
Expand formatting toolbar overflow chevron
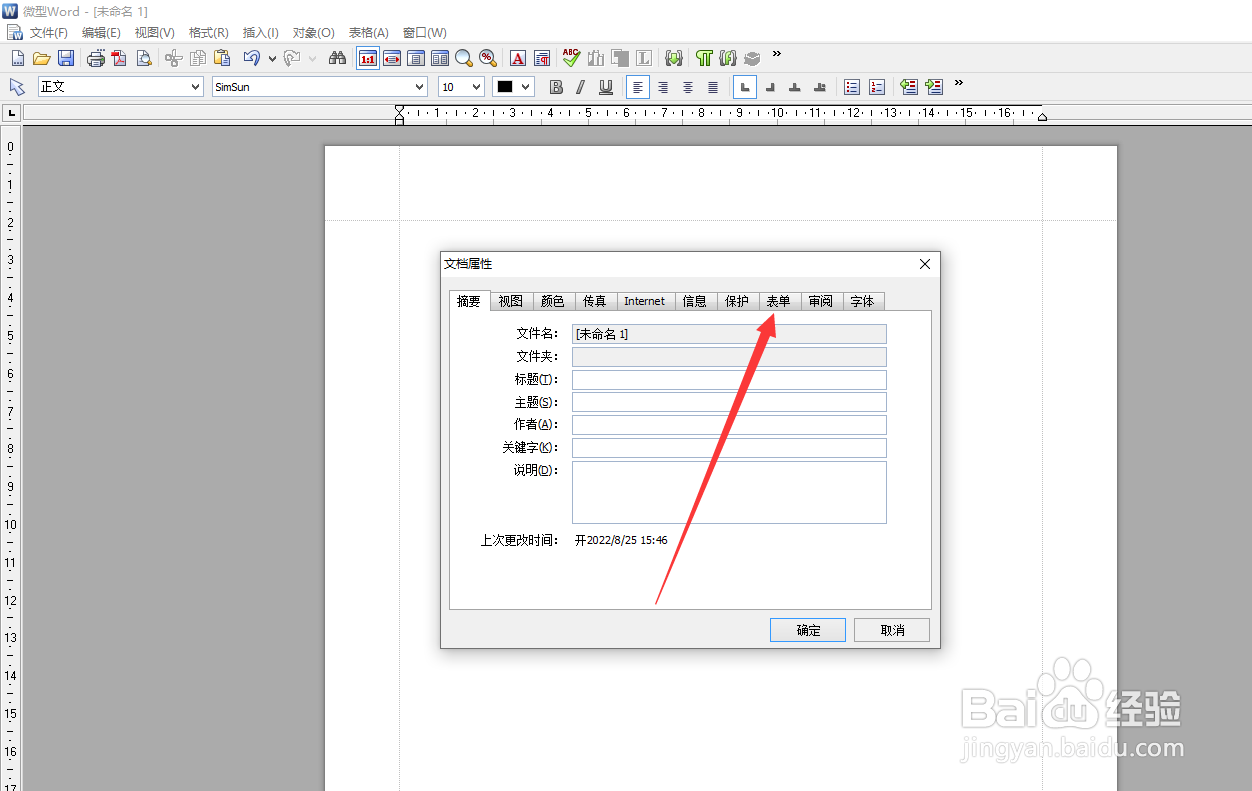[959, 83]
